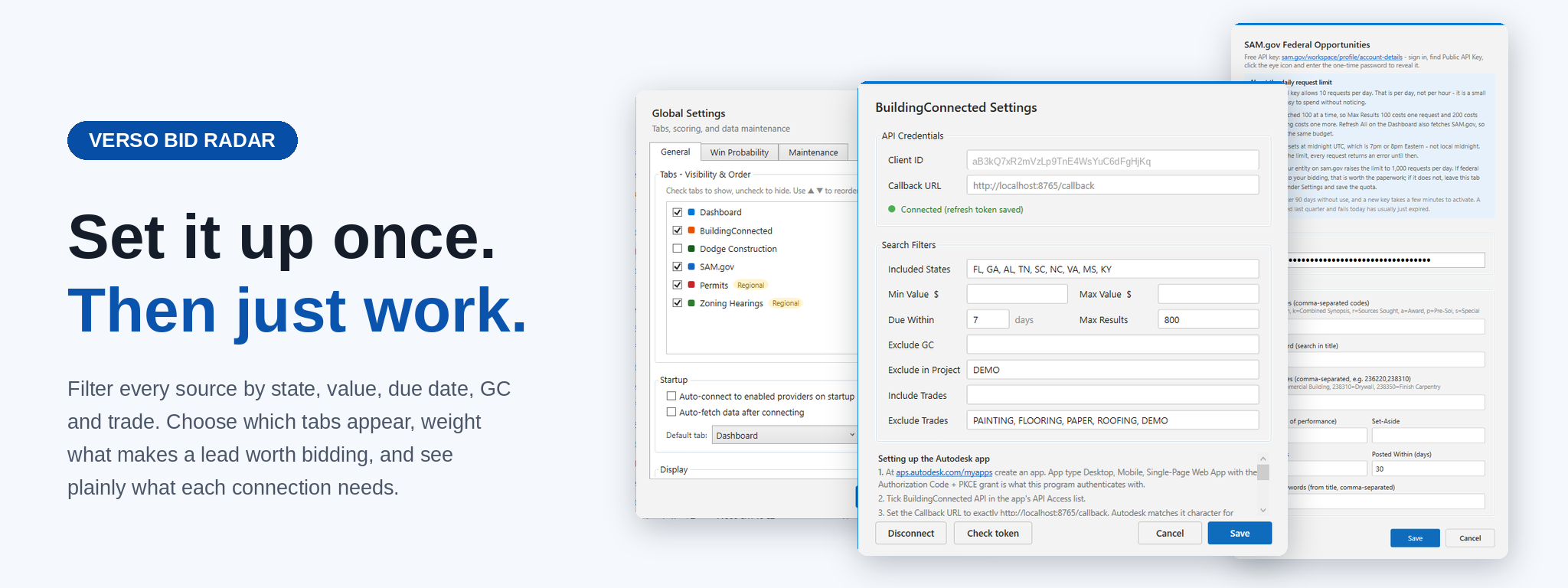Click the scroll up arrow in Autodesk setup instructions

[x=1263, y=459]
